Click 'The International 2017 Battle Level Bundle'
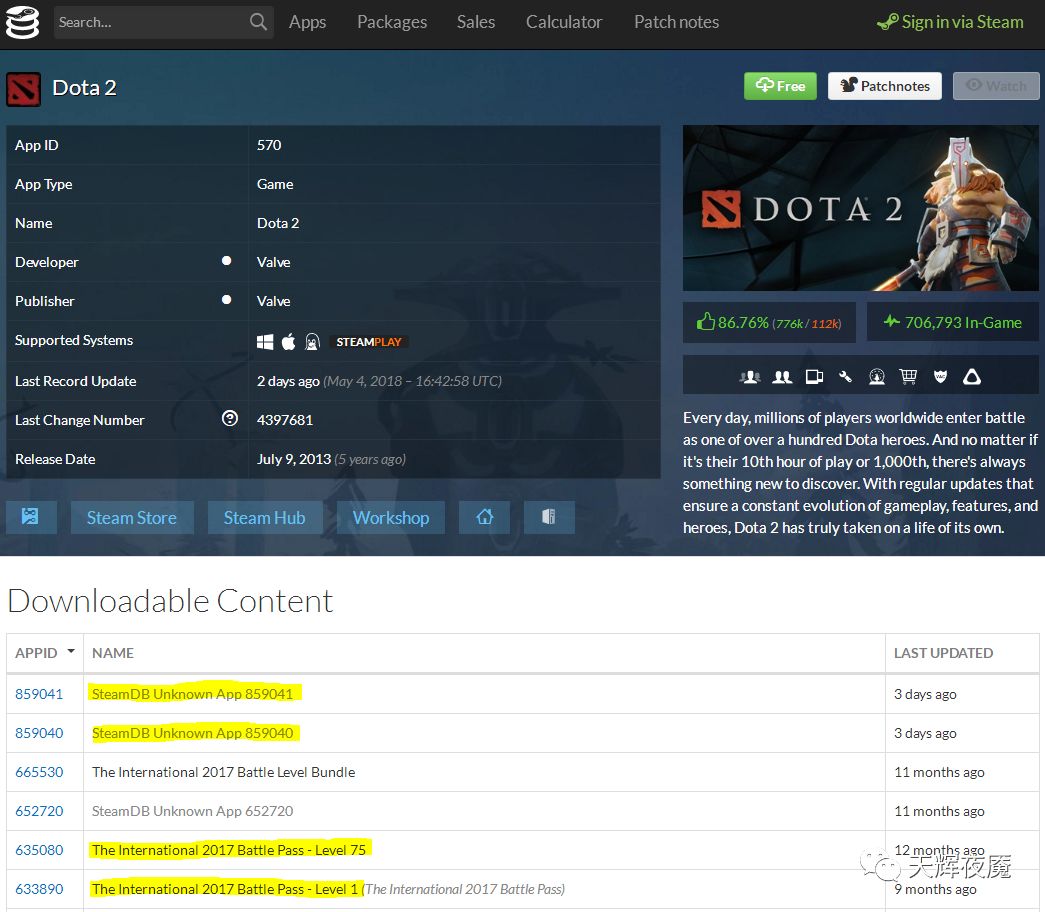Image resolution: width=1045 pixels, height=912 pixels. pos(224,772)
